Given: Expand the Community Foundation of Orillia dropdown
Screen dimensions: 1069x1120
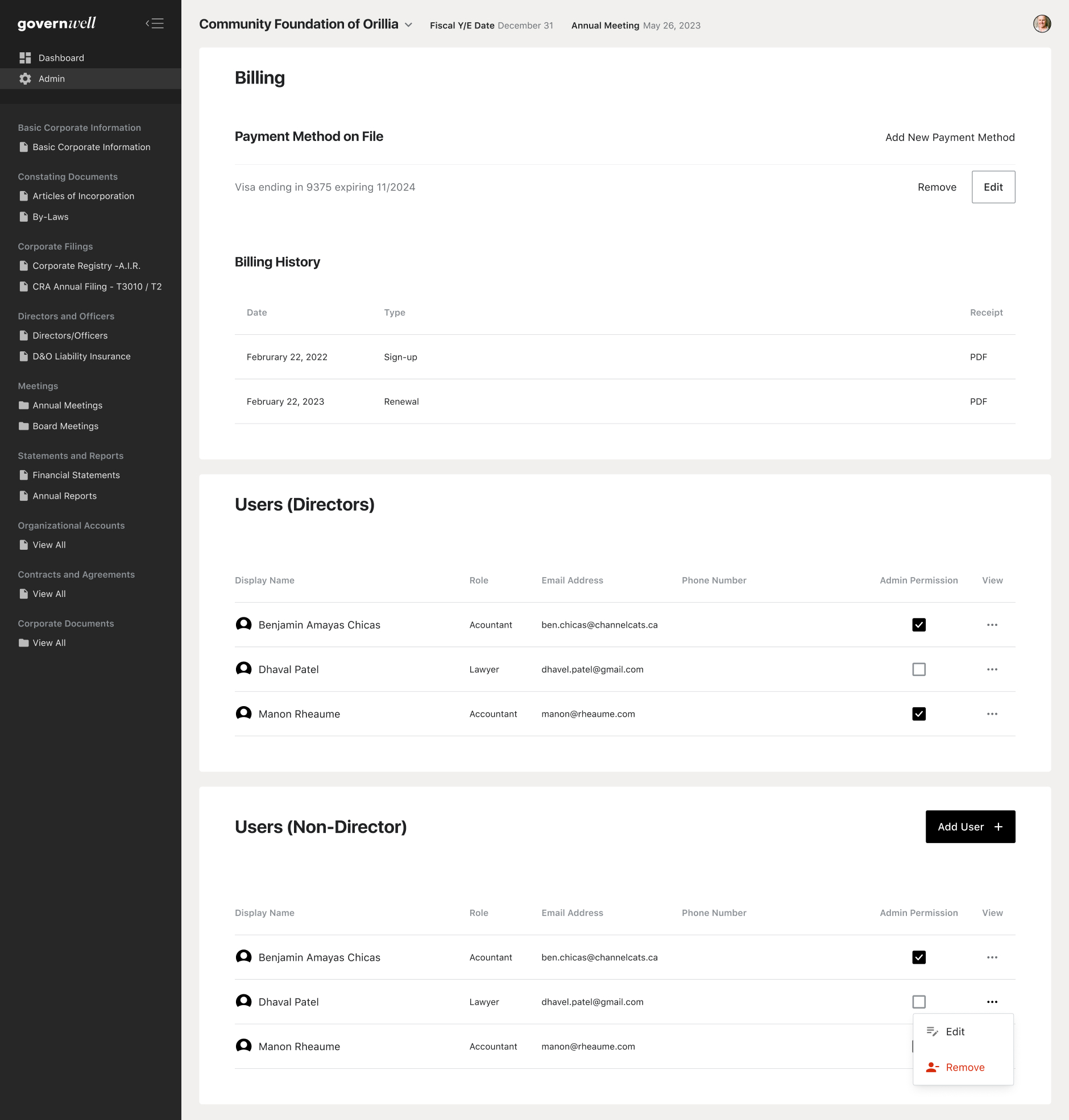Looking at the screenshot, I should point(409,25).
